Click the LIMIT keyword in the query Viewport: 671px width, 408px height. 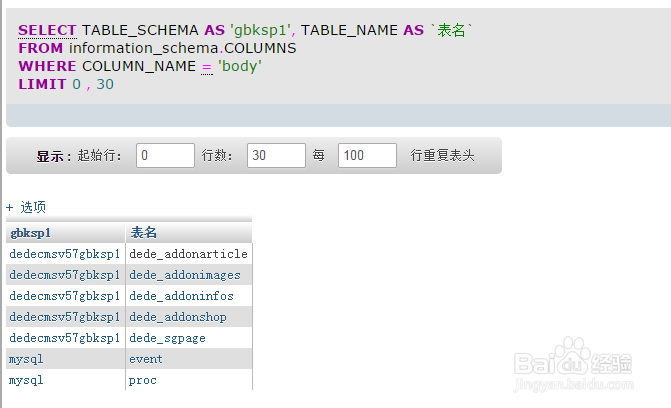point(38,84)
